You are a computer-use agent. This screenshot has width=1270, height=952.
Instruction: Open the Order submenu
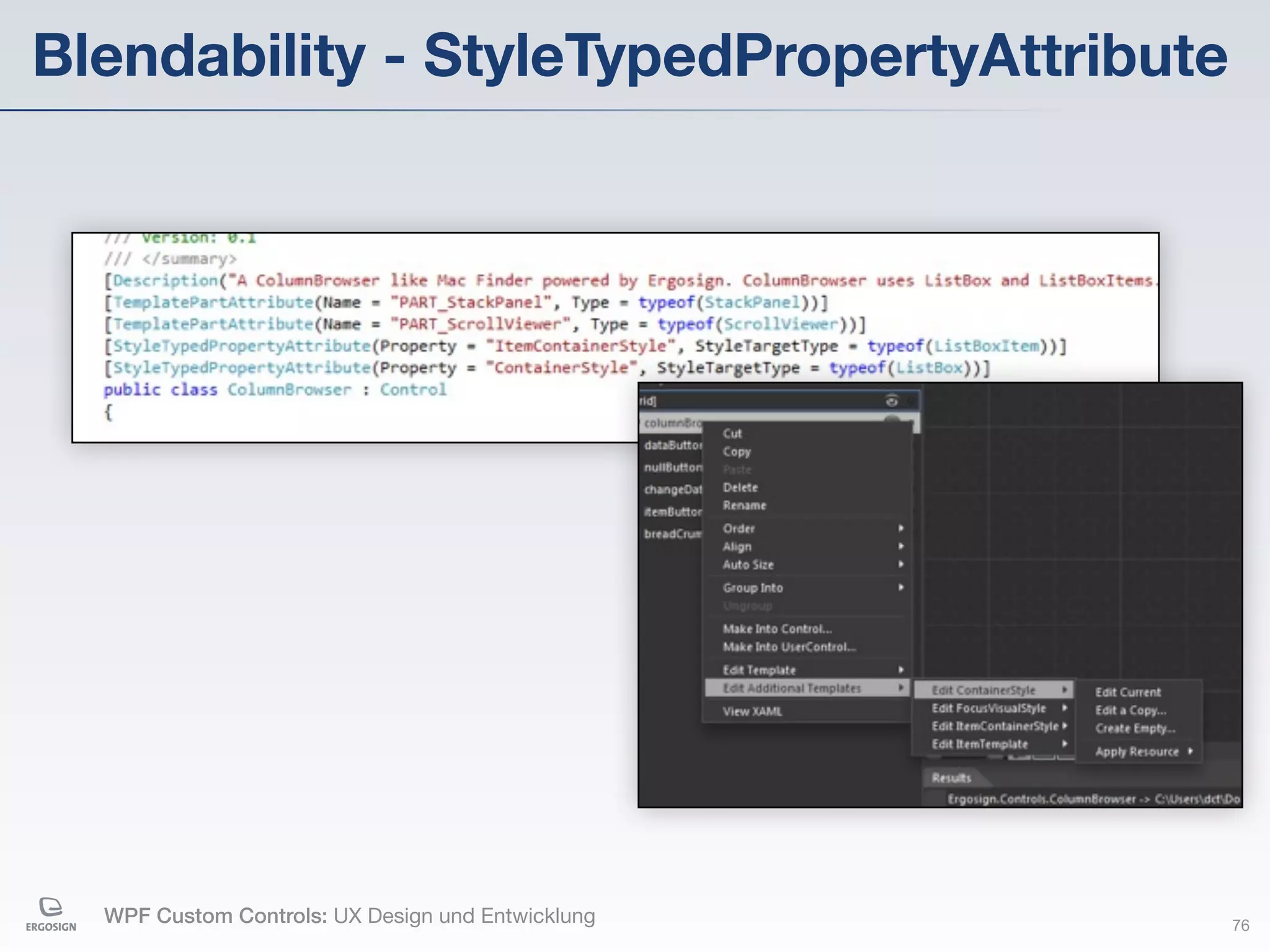pyautogui.click(x=807, y=528)
